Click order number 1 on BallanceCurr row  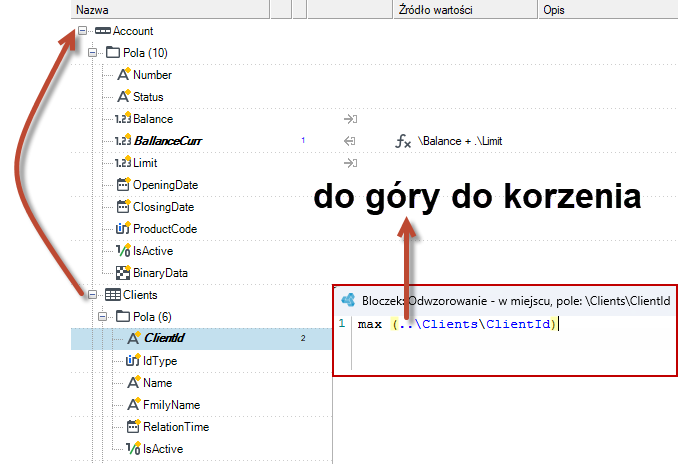[x=303, y=140]
